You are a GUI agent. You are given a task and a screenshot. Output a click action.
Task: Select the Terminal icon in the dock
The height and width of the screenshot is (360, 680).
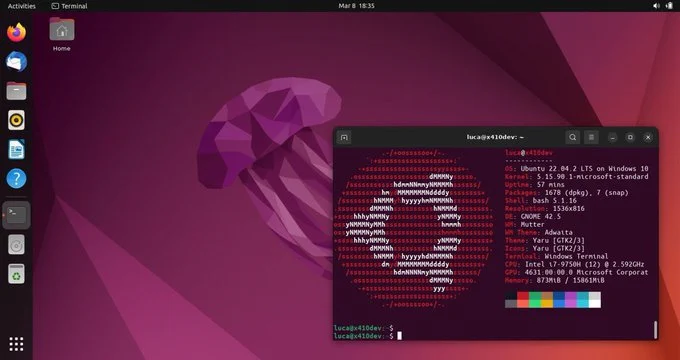point(16,215)
